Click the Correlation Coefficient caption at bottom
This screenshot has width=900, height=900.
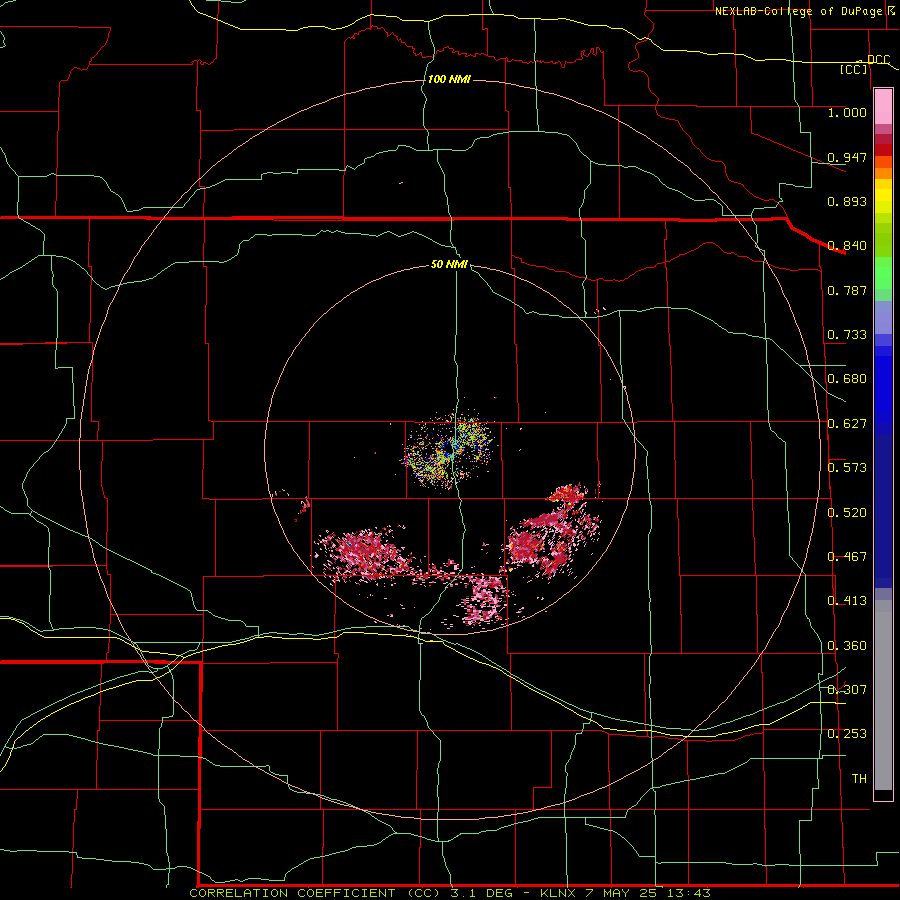(450, 893)
